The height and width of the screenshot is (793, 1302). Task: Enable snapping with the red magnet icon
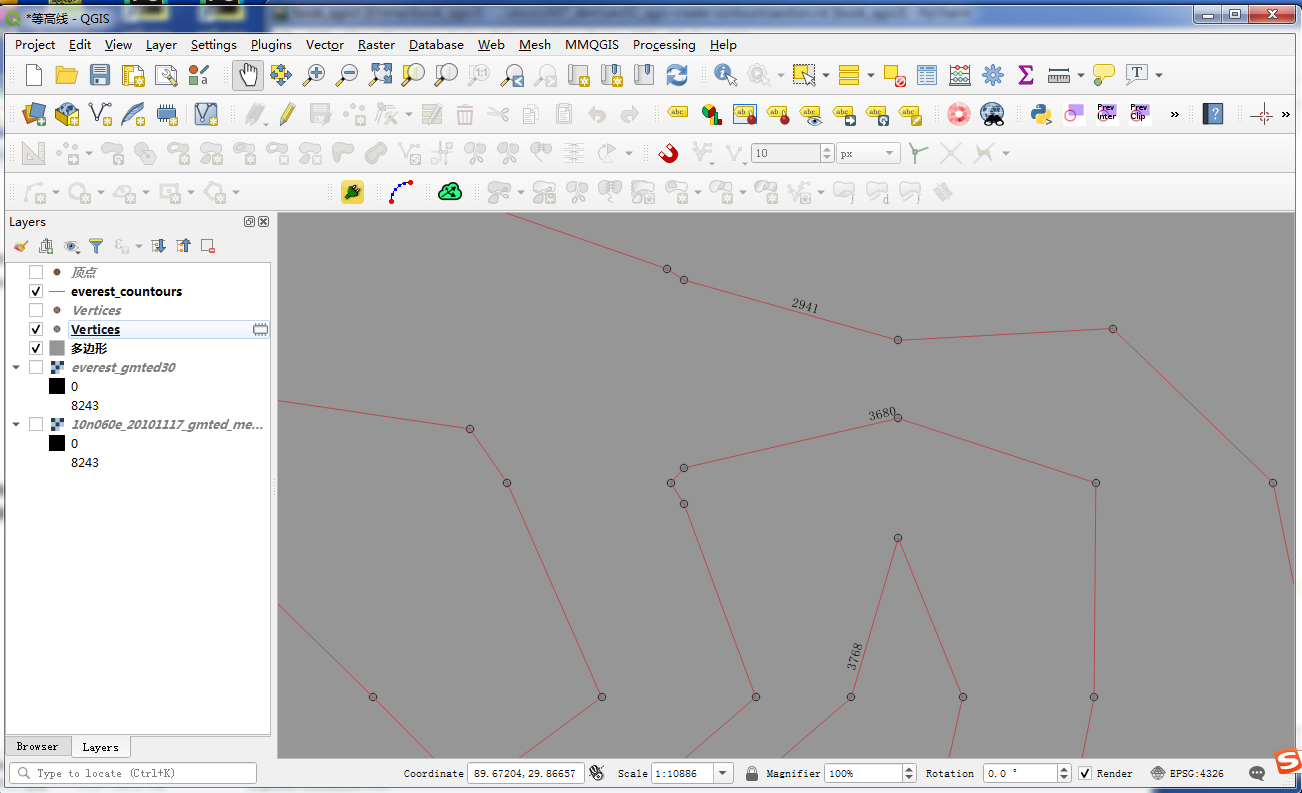668,153
